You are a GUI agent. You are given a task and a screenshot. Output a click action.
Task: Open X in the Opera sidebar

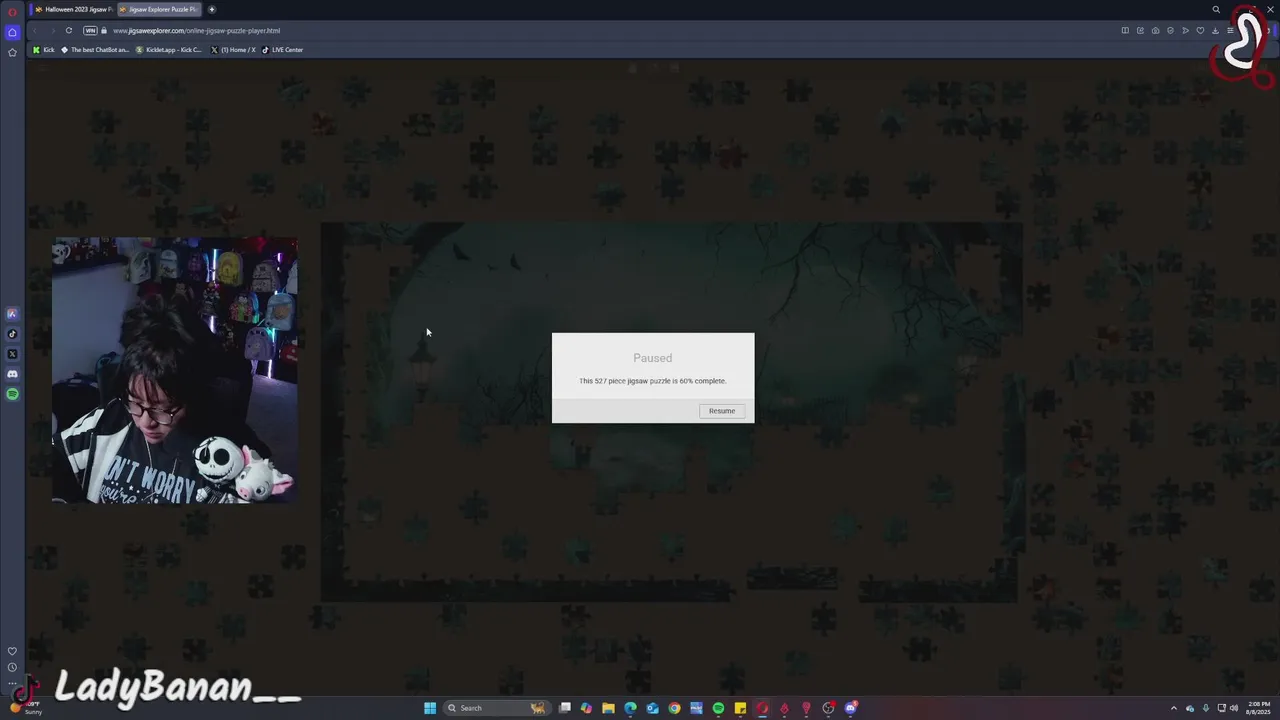pyautogui.click(x=12, y=354)
